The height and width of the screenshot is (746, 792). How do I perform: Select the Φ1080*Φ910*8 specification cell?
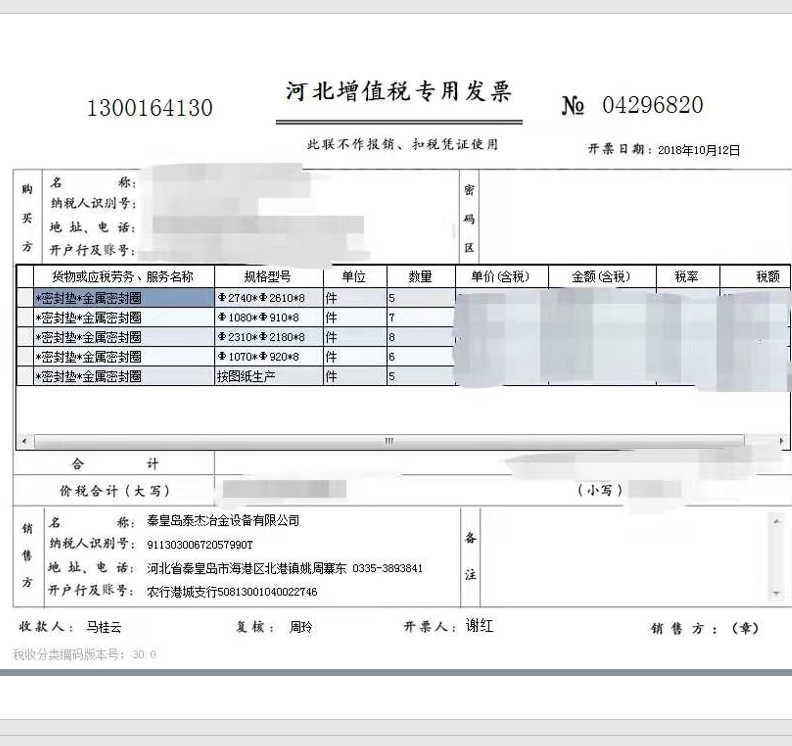267,318
